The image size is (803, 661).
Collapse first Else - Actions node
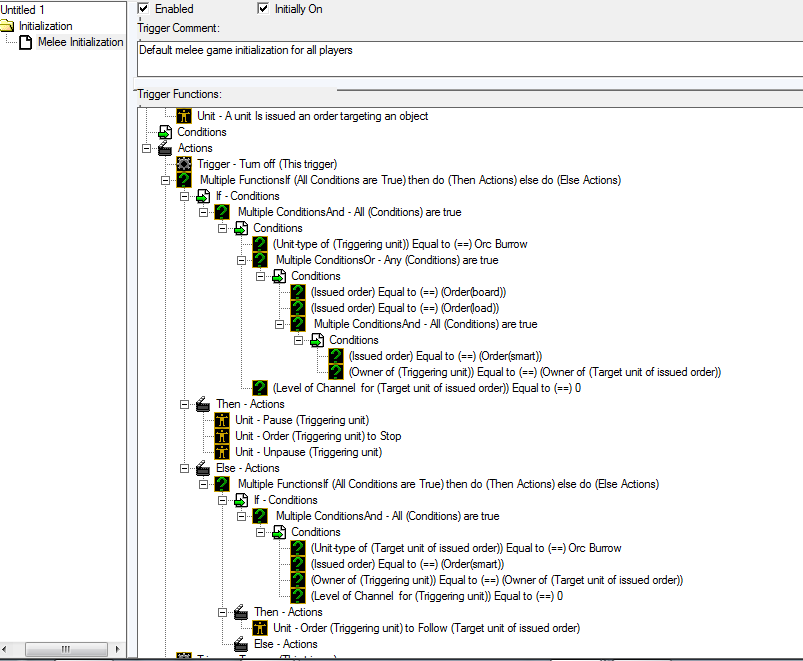(x=184, y=468)
